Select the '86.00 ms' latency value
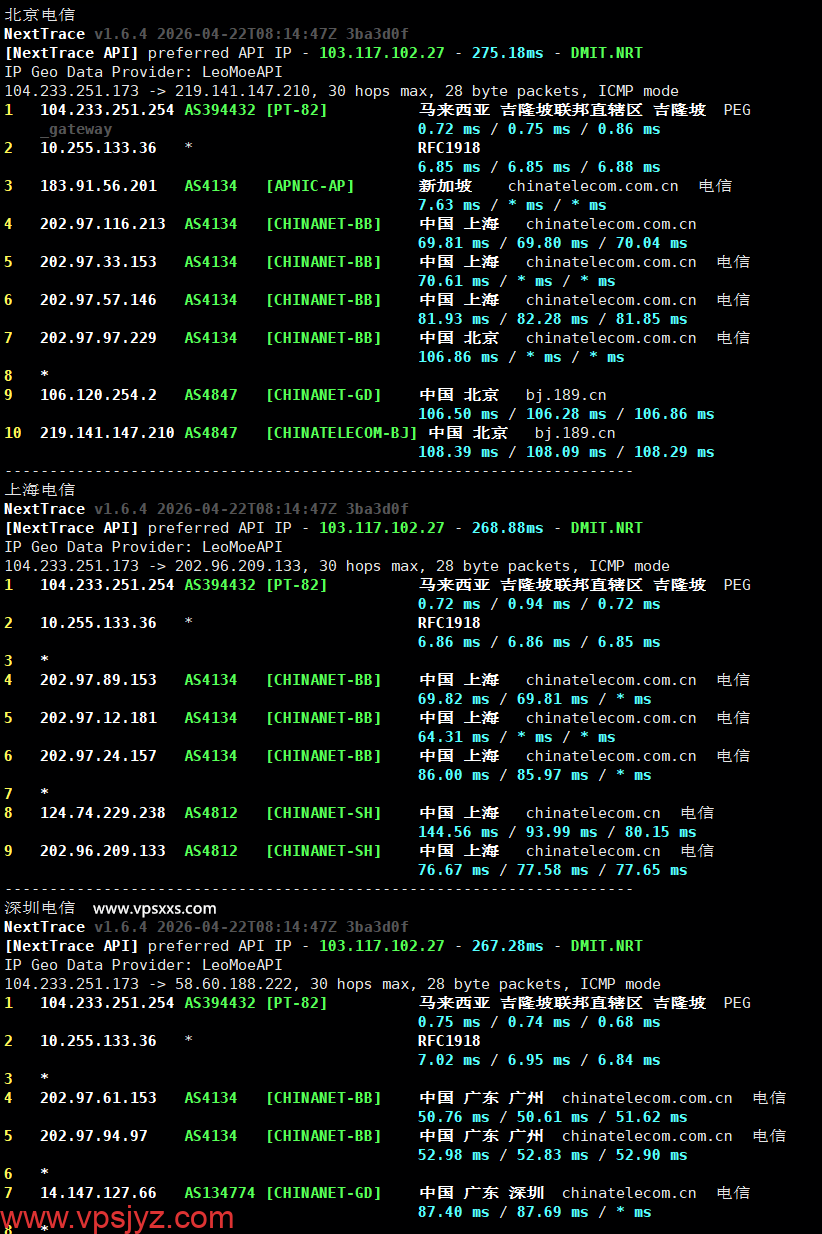The image size is (822, 1234). (x=454, y=775)
